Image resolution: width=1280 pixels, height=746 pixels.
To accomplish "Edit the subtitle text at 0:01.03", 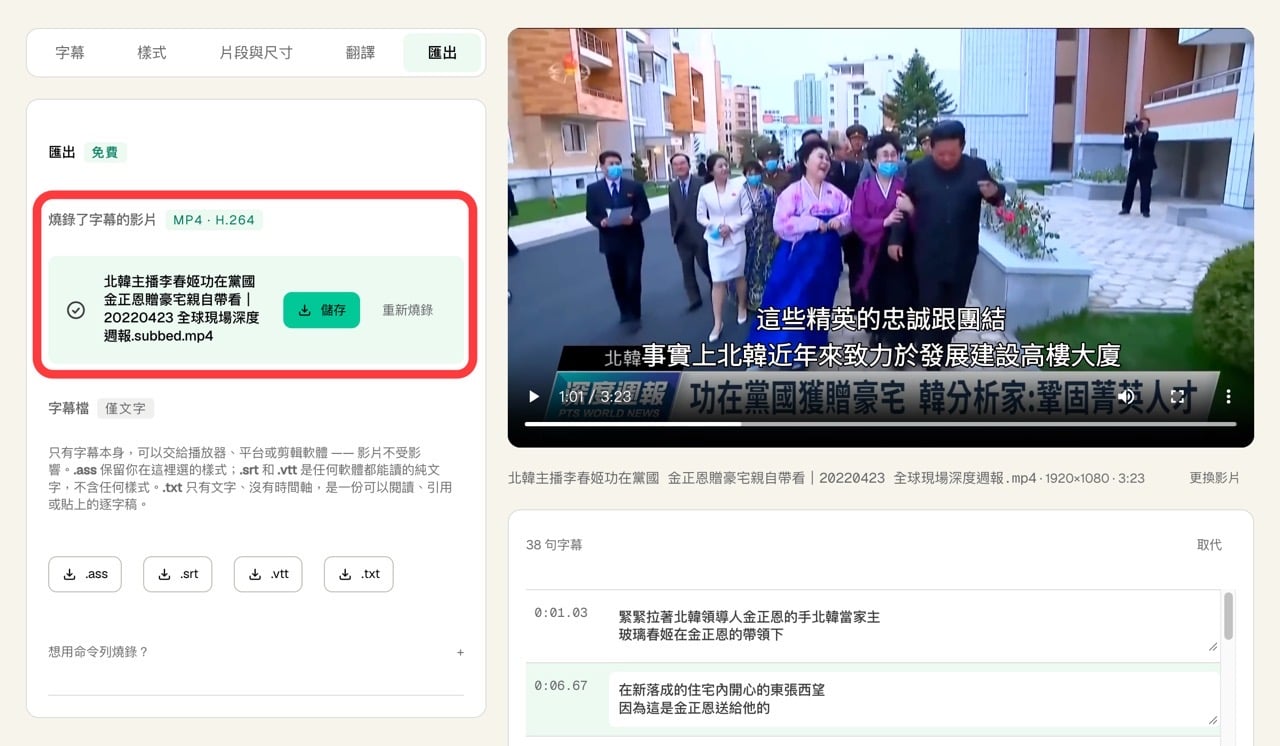I will pos(914,626).
